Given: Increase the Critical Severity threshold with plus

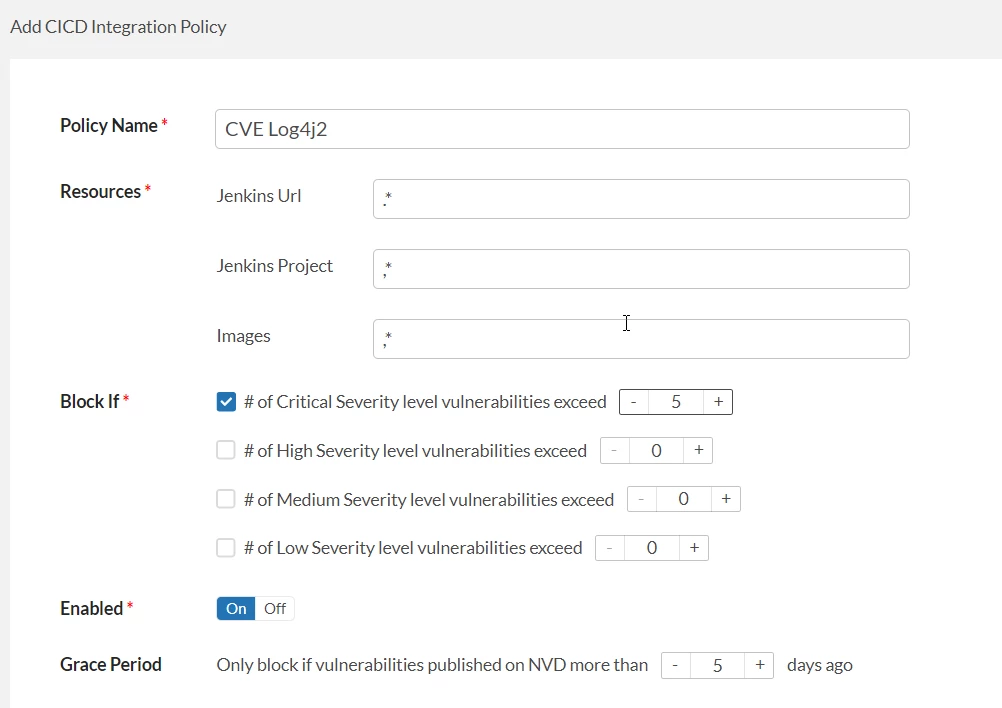Looking at the screenshot, I should 718,402.
